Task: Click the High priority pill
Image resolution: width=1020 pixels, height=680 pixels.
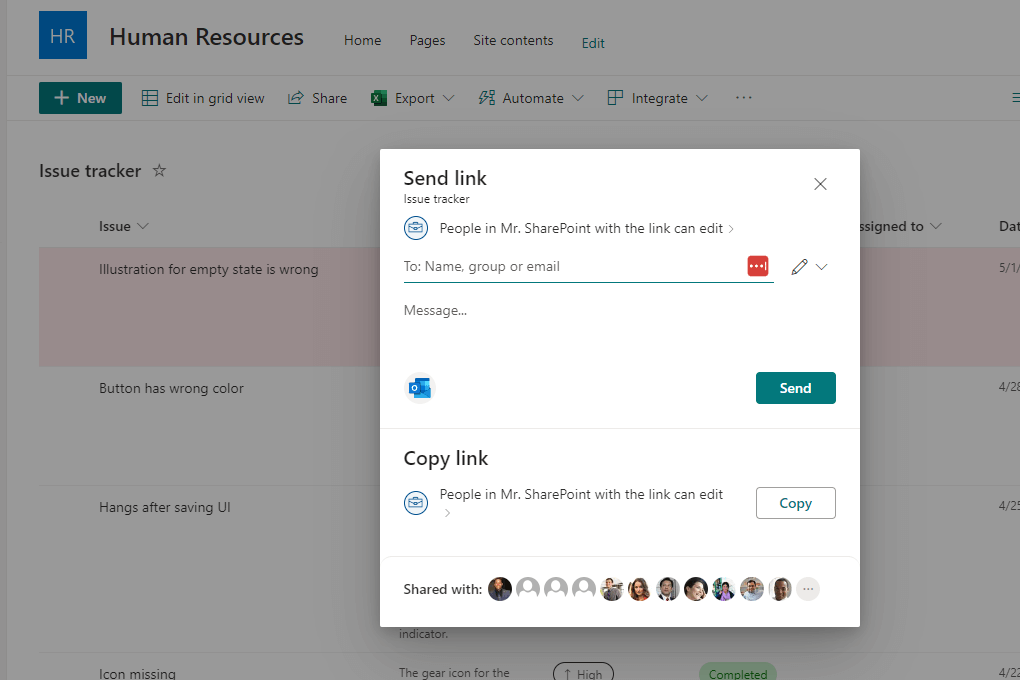Action: [x=583, y=672]
